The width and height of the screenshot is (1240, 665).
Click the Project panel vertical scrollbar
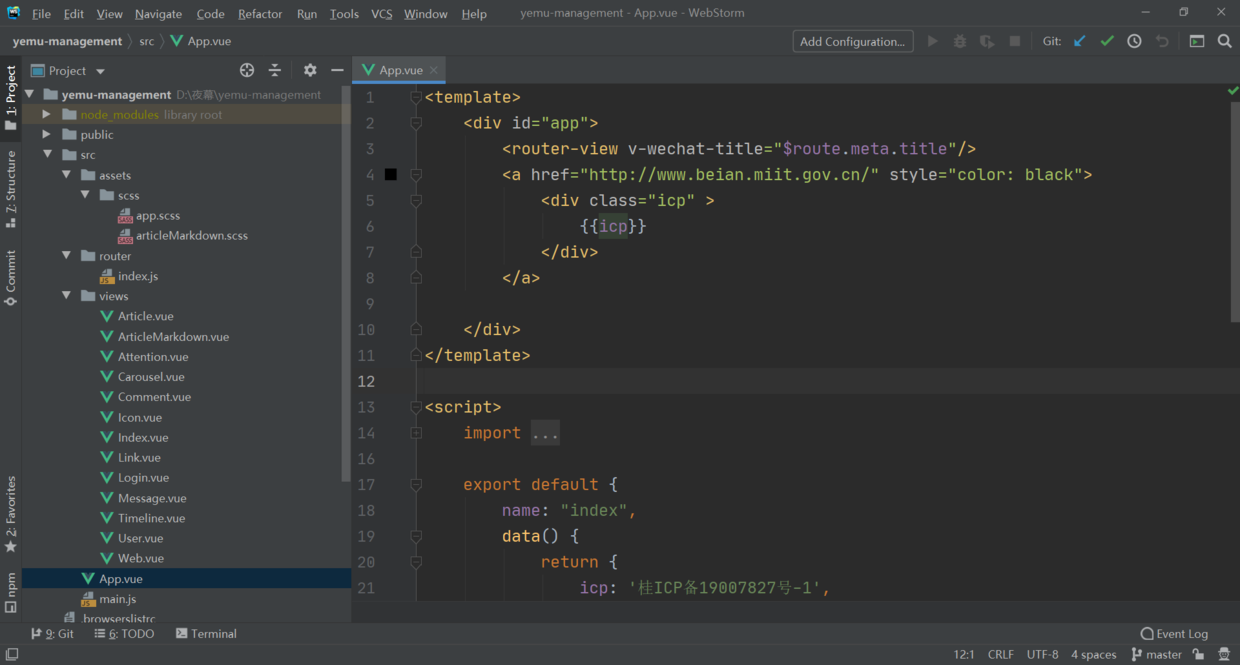coord(346,285)
